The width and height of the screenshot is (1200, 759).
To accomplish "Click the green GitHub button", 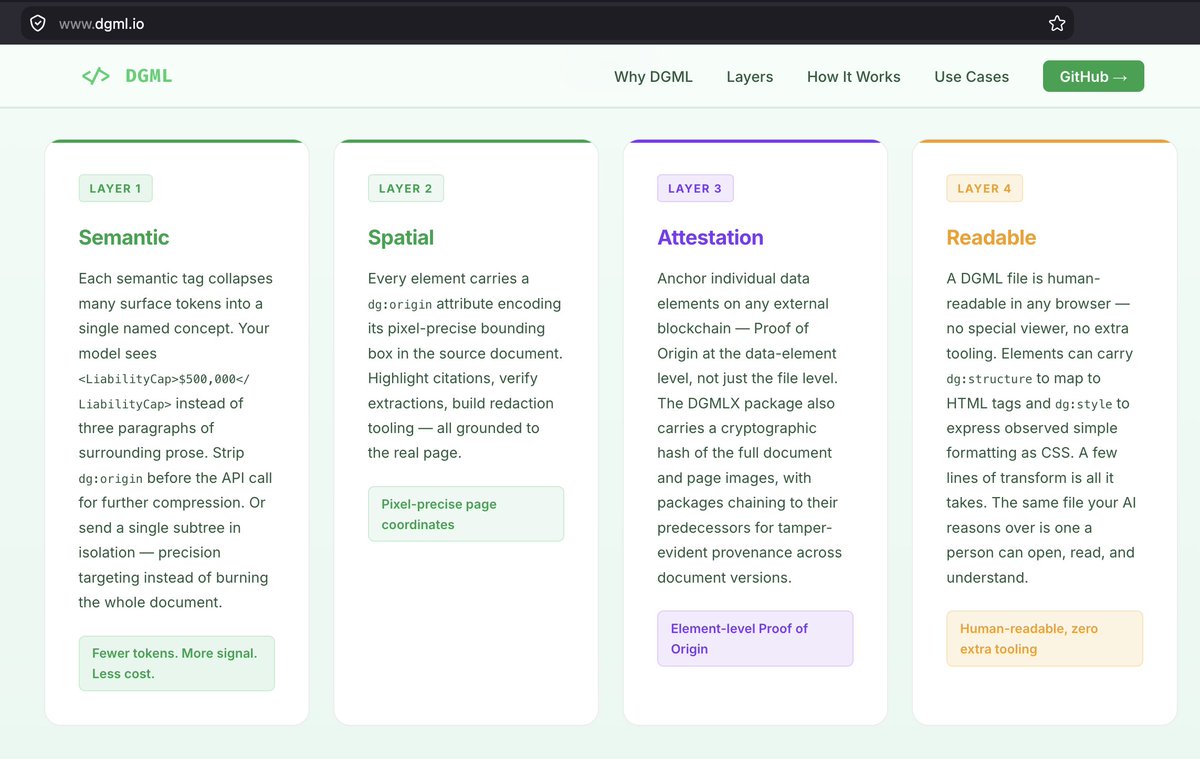I will [x=1093, y=76].
